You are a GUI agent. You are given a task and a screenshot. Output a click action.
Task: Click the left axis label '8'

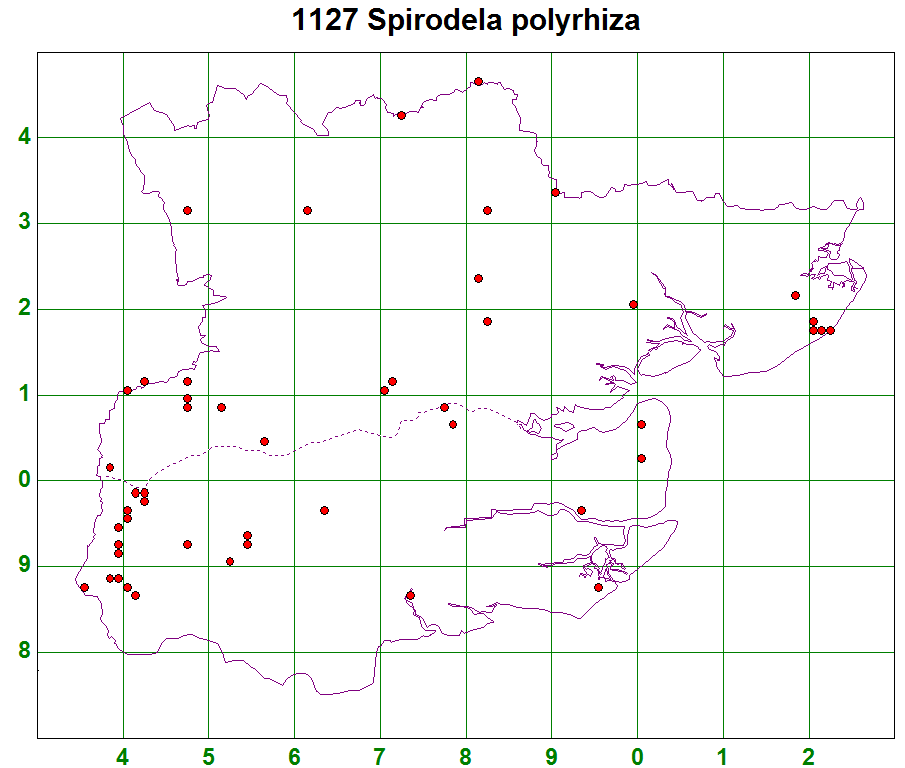23,653
